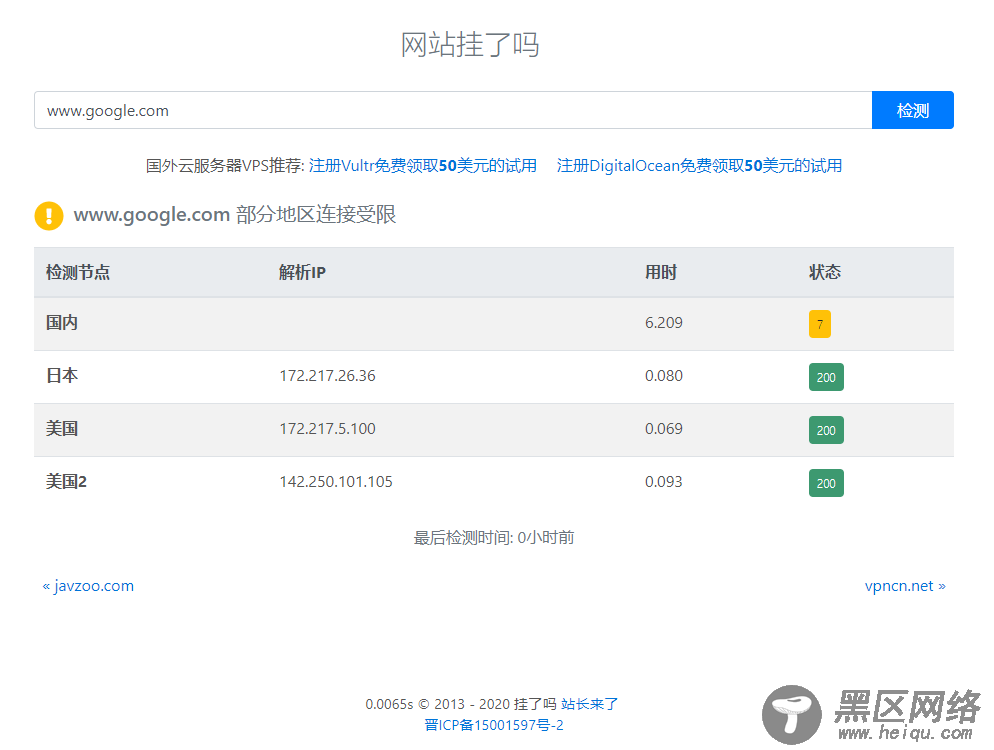This screenshot has height=750, width=994.
Task: Click the 最后检测时间: 0小时前 text
Action: coord(494,538)
